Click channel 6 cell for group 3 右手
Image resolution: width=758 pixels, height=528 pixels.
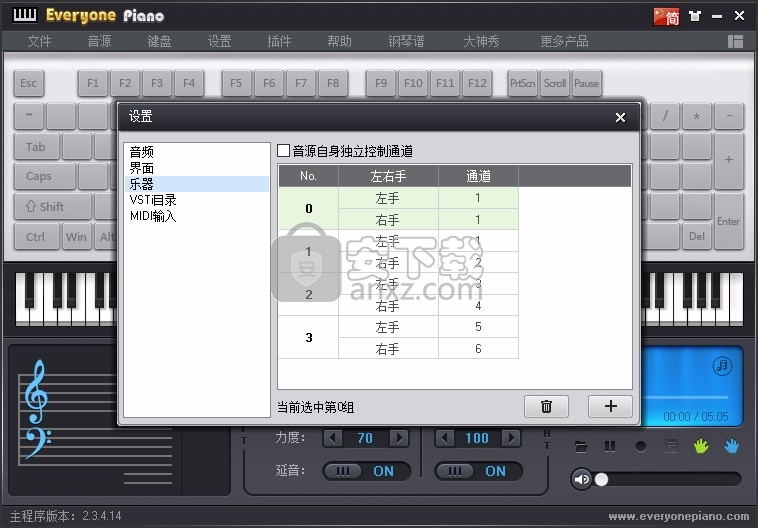pyautogui.click(x=478, y=348)
